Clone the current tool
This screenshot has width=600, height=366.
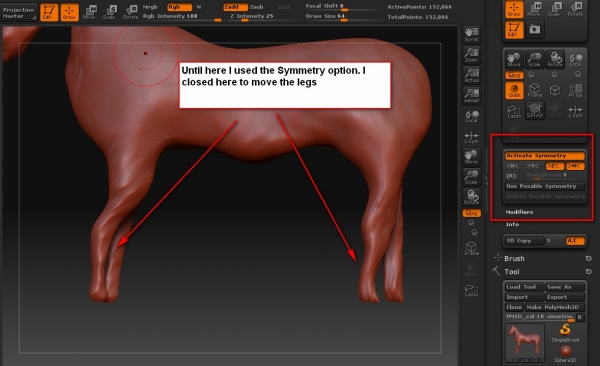514,307
